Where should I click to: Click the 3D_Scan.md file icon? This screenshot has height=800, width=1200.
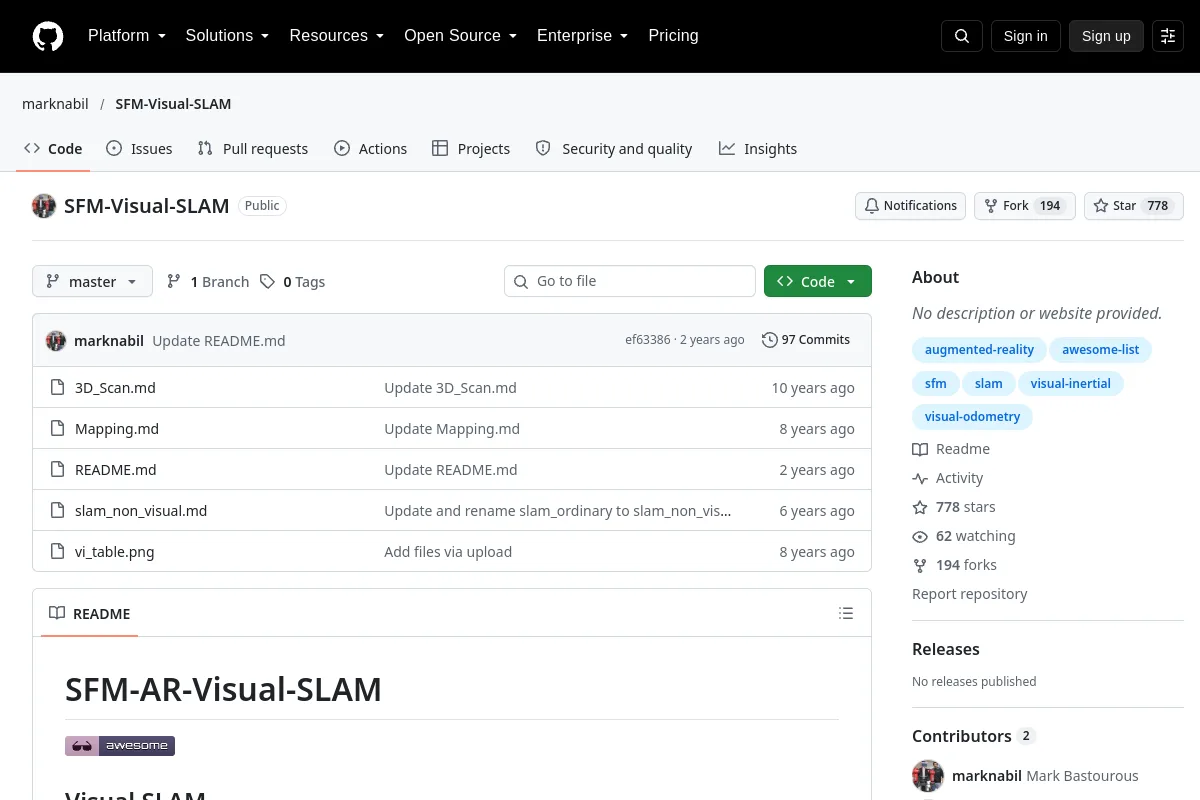click(x=58, y=388)
